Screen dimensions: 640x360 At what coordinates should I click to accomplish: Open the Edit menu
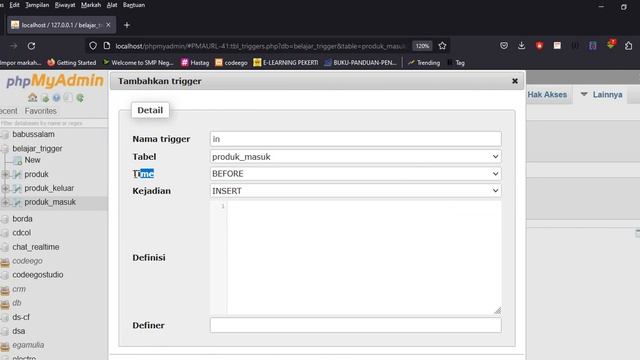click(x=14, y=5)
